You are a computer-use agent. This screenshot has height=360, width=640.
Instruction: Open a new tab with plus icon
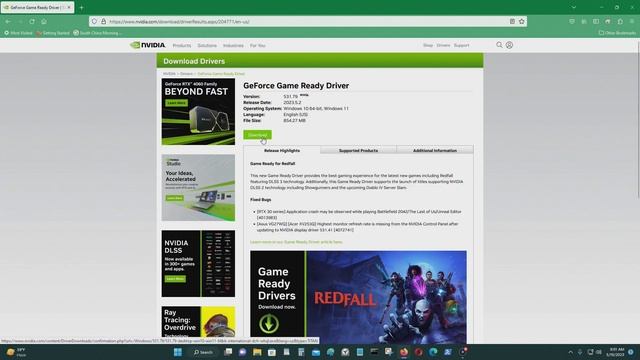[82, 7]
